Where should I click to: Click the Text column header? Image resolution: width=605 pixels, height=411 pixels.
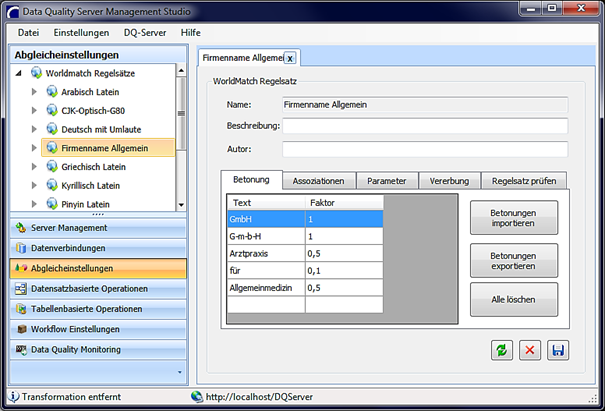click(x=266, y=203)
